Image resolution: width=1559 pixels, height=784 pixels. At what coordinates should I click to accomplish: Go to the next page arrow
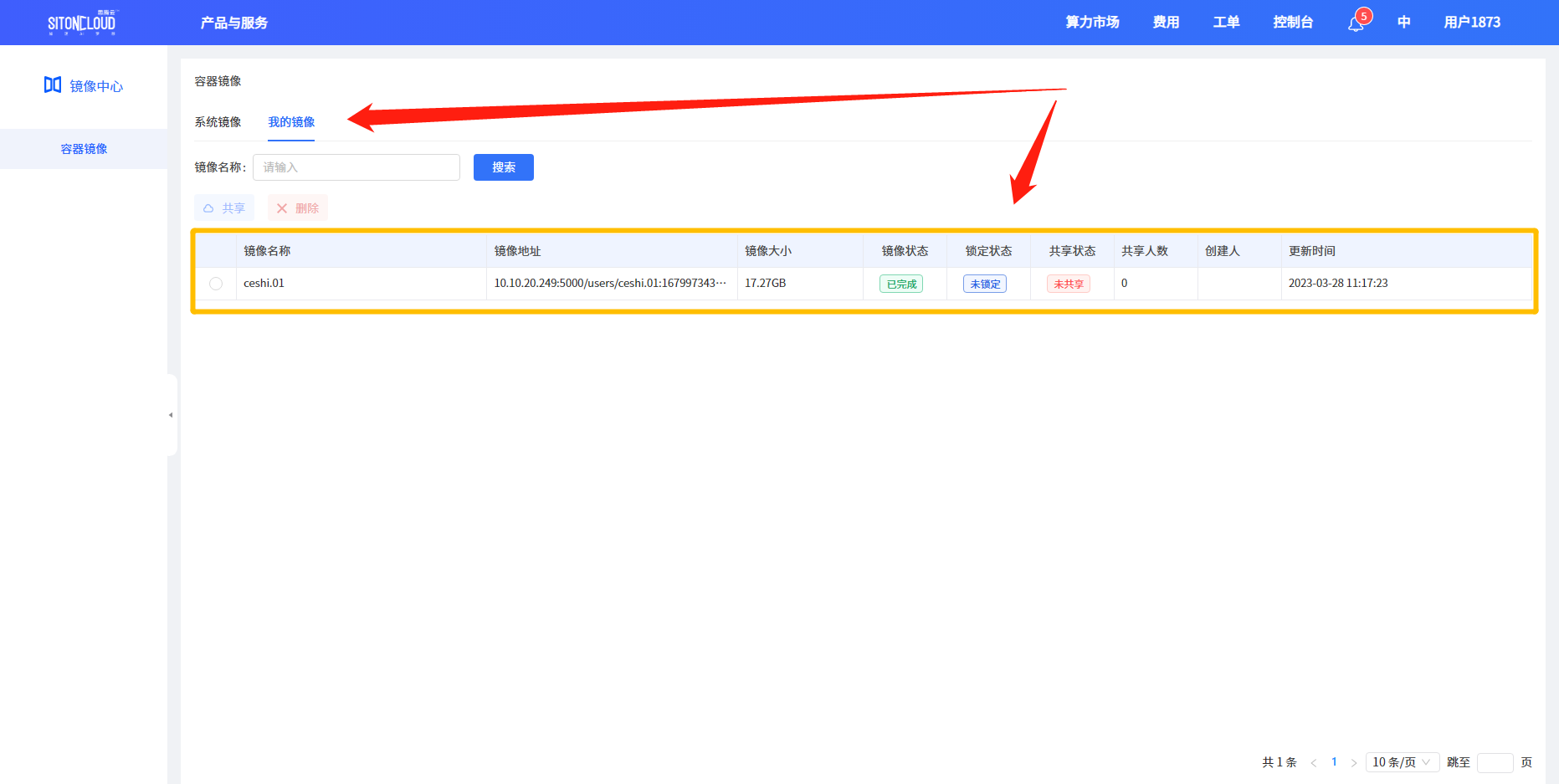click(x=1353, y=762)
